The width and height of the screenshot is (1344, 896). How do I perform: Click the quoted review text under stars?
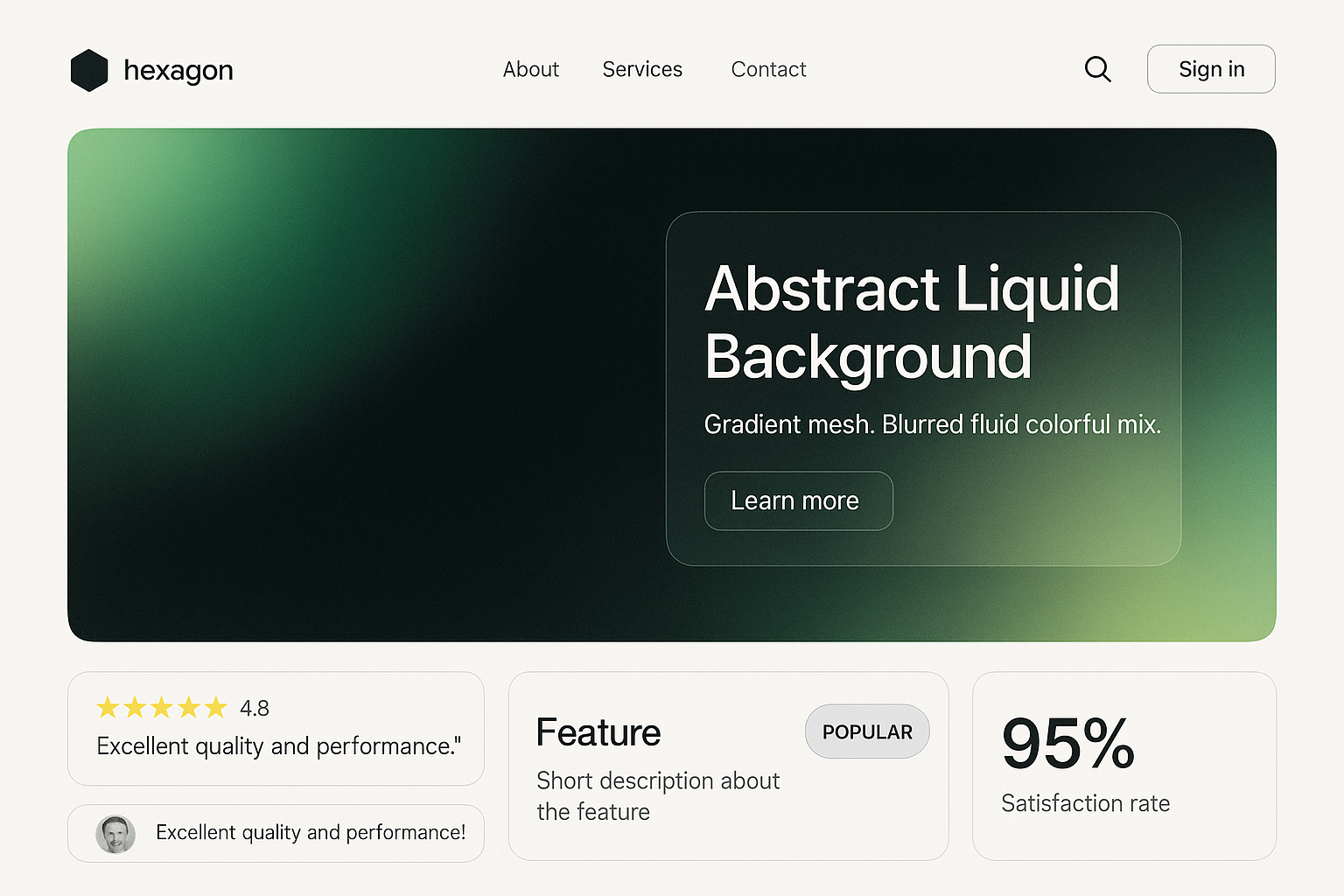click(x=278, y=746)
